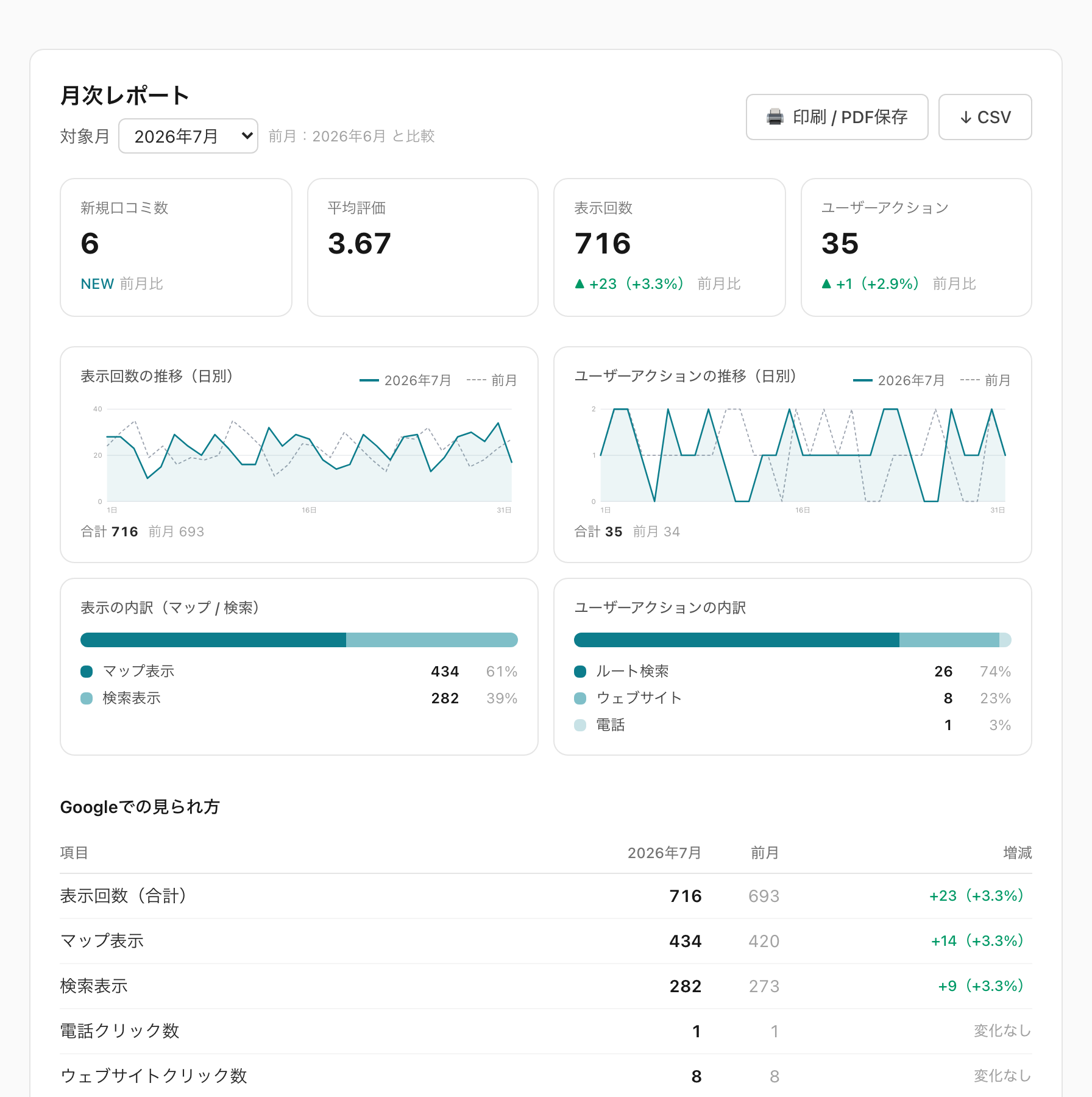
Task: Open the 対象月 month dropdown
Action: pos(188,136)
